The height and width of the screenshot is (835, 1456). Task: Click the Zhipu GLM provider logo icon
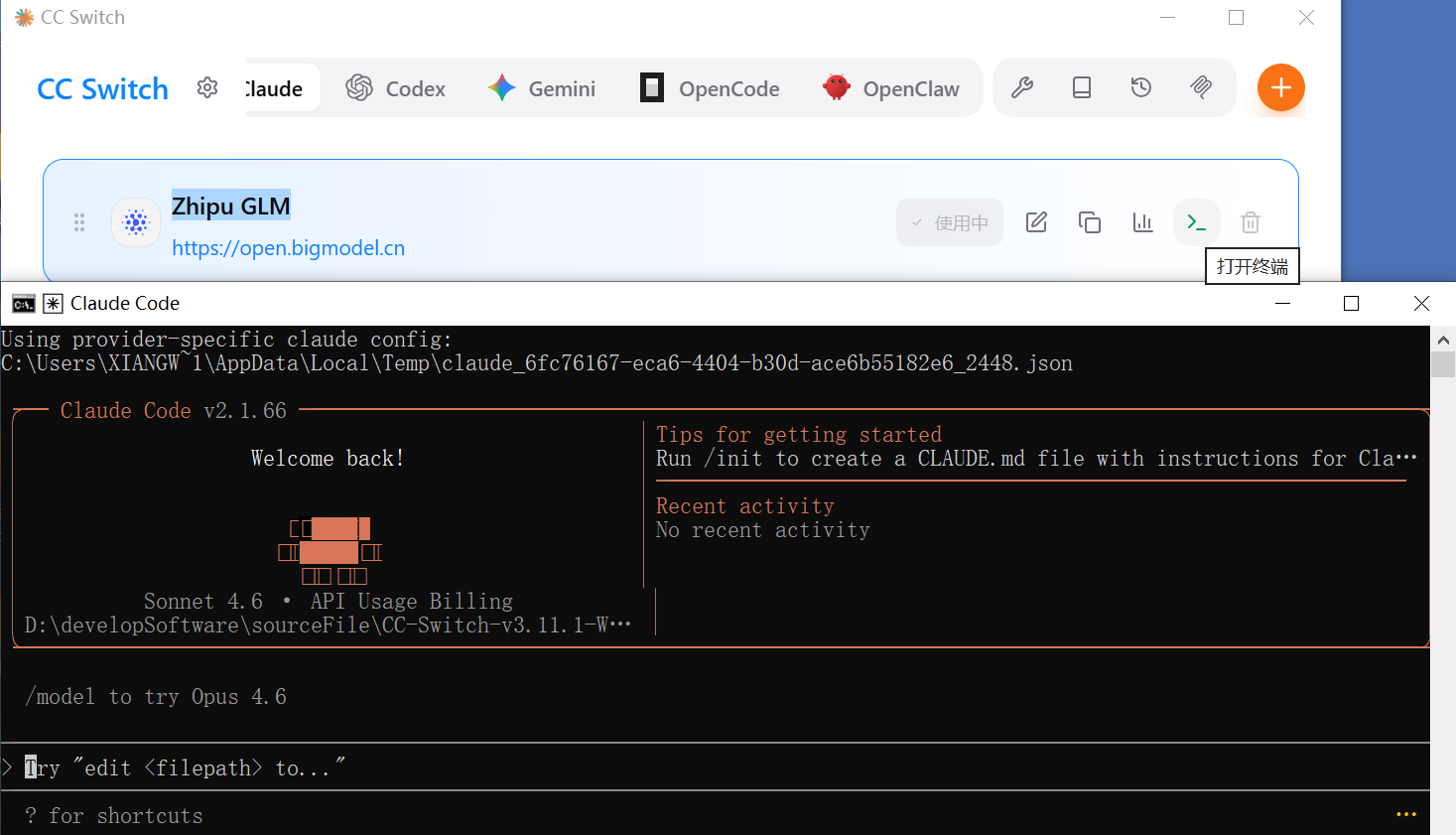pos(136,222)
